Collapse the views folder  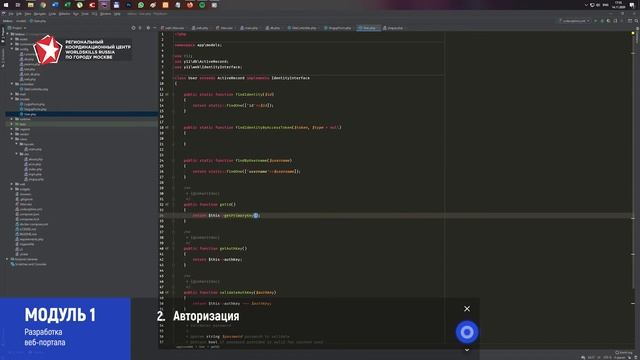[x=12, y=139]
